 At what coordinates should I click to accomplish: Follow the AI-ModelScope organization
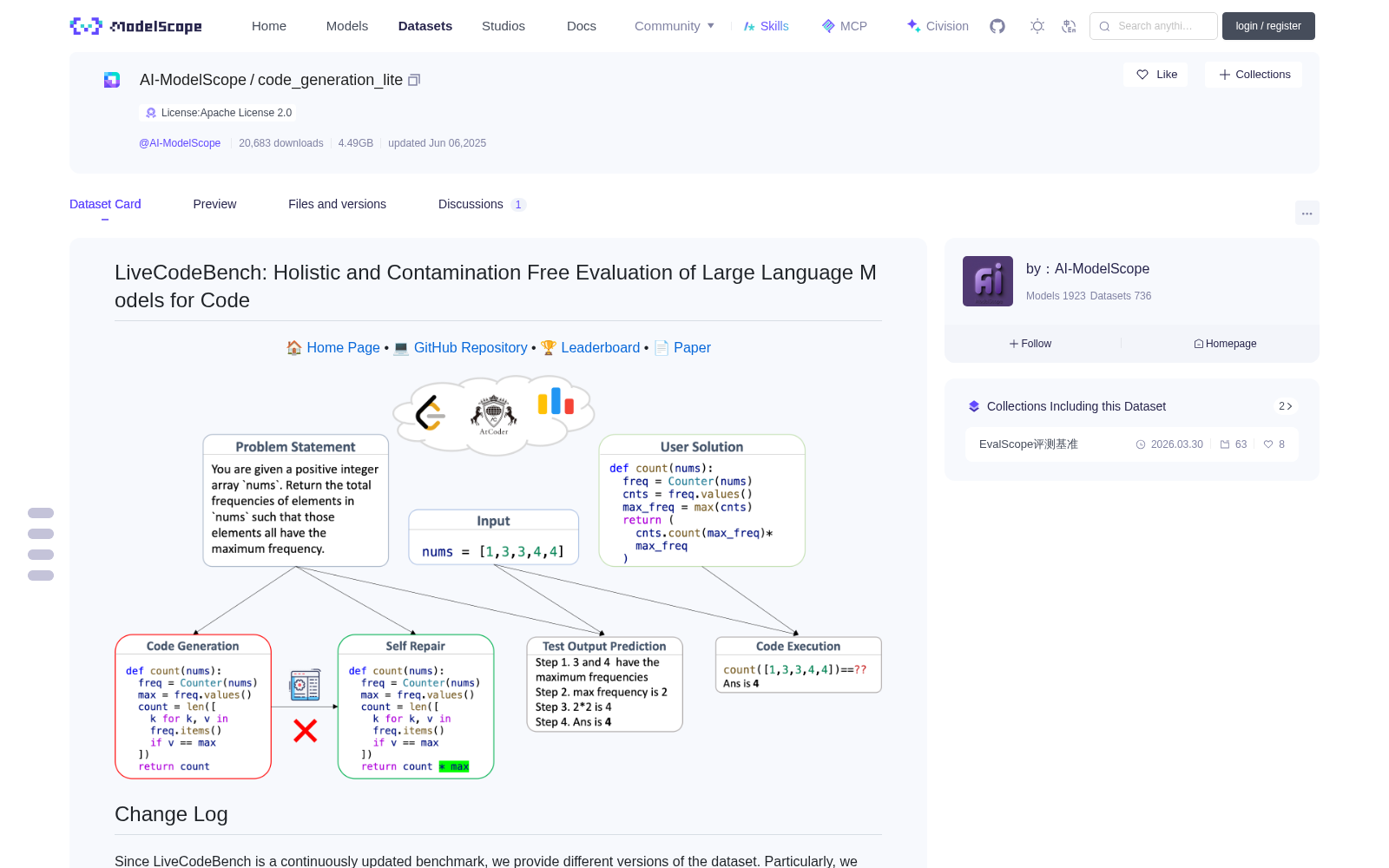pyautogui.click(x=1030, y=344)
